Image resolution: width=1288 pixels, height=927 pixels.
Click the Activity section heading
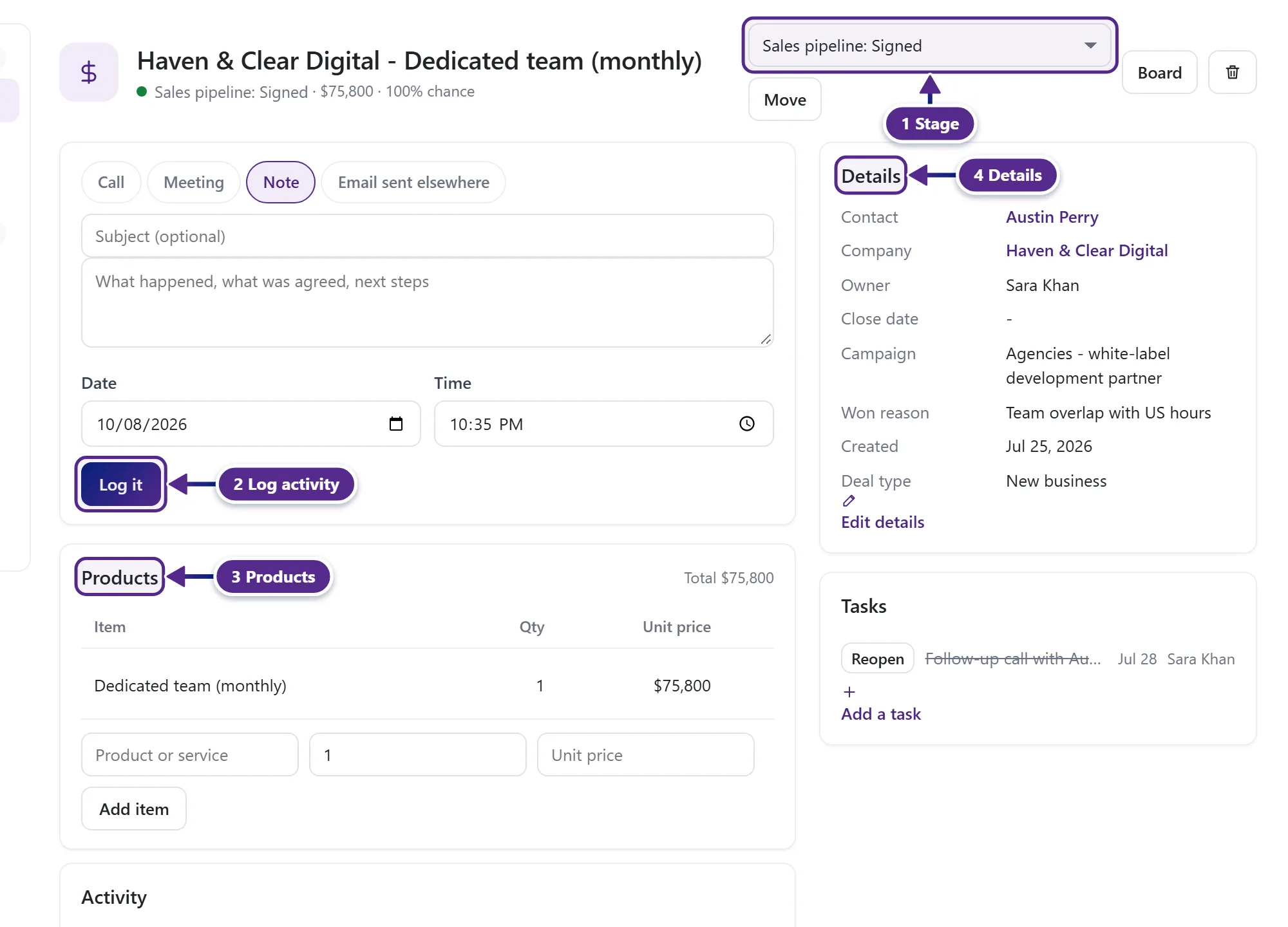114,897
